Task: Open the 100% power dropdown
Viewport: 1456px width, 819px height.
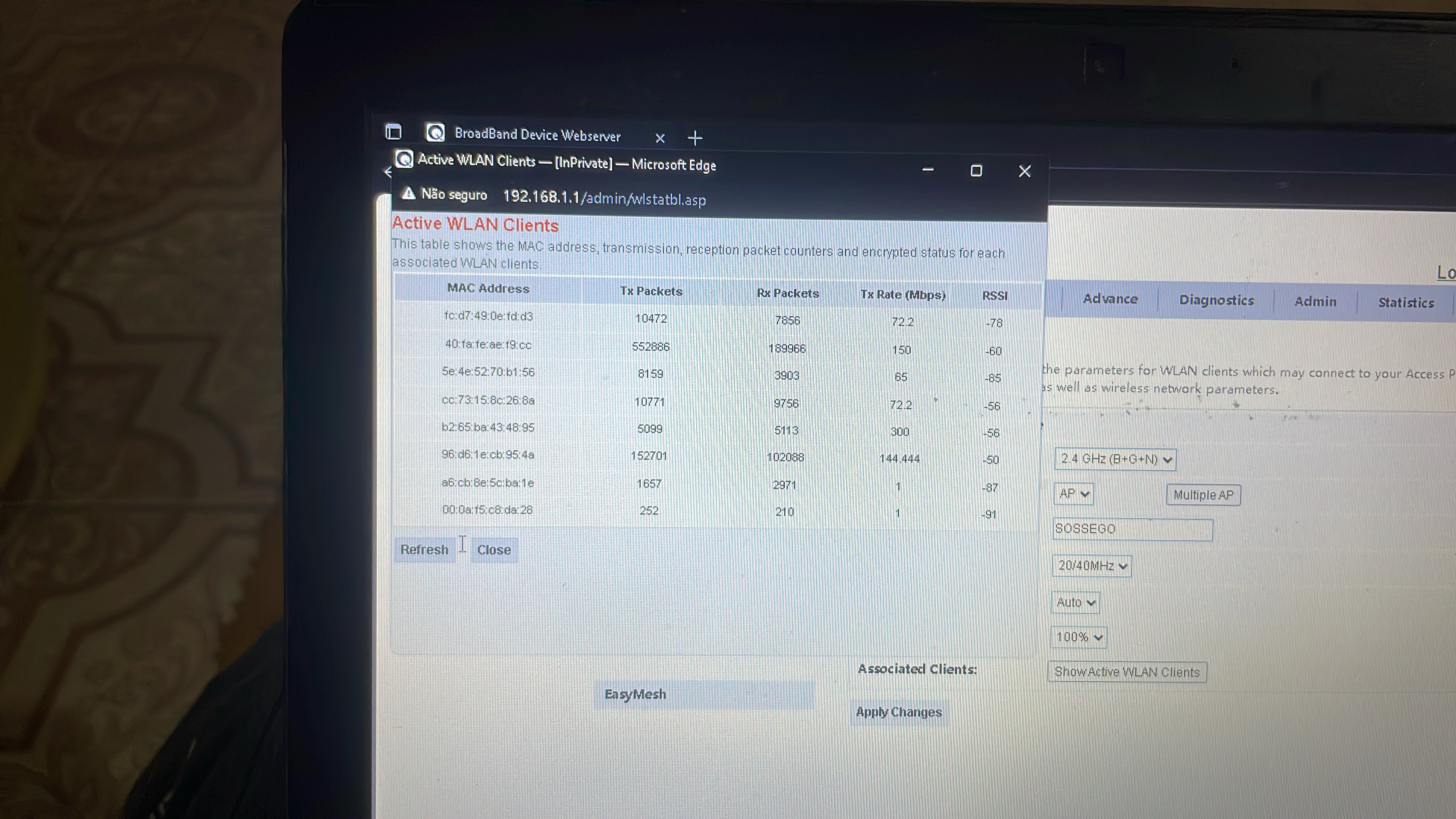Action: pos(1078,637)
